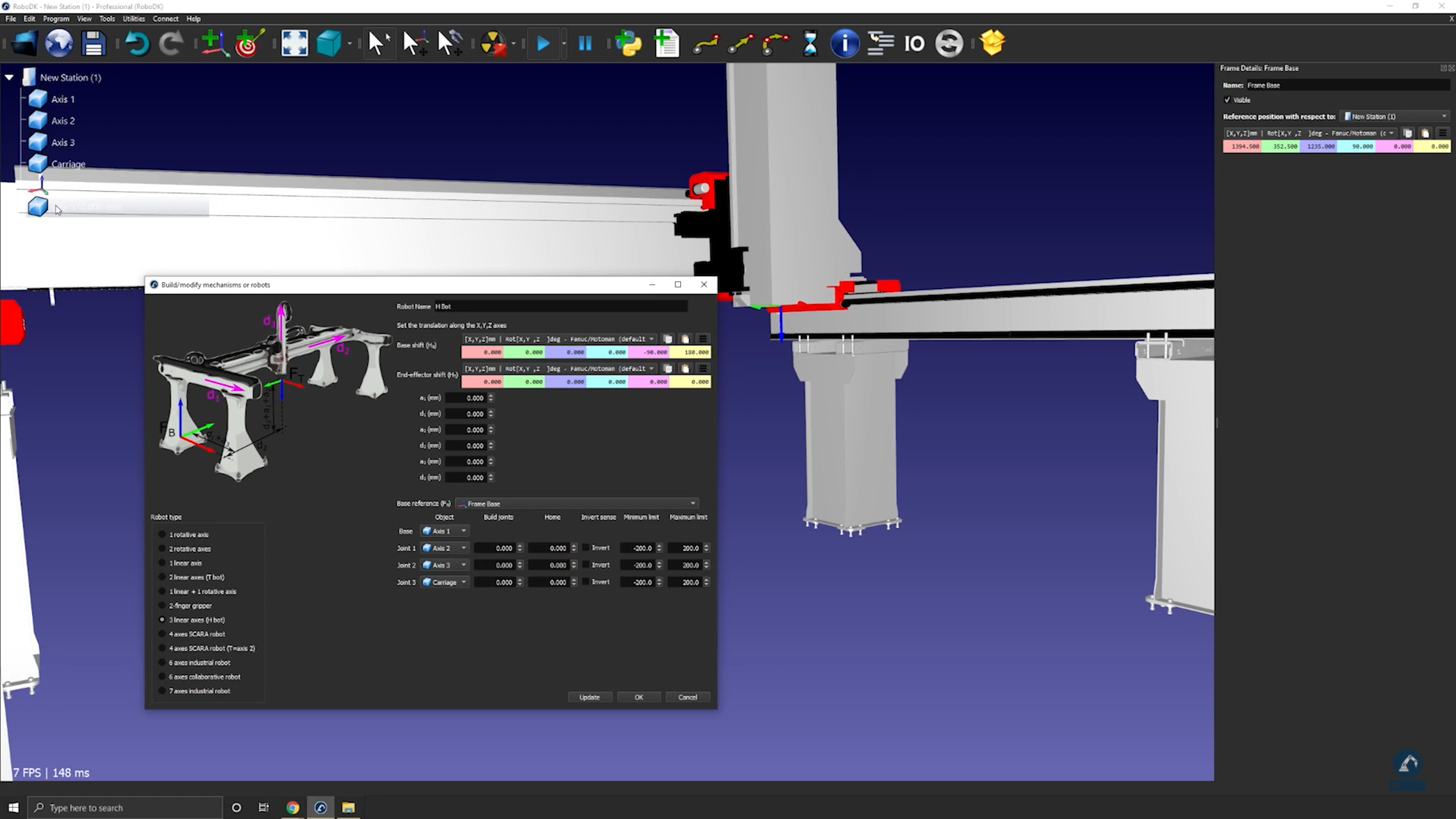1456x819 pixels.
Task: Click the Cancel button in dialog
Action: coord(687,697)
